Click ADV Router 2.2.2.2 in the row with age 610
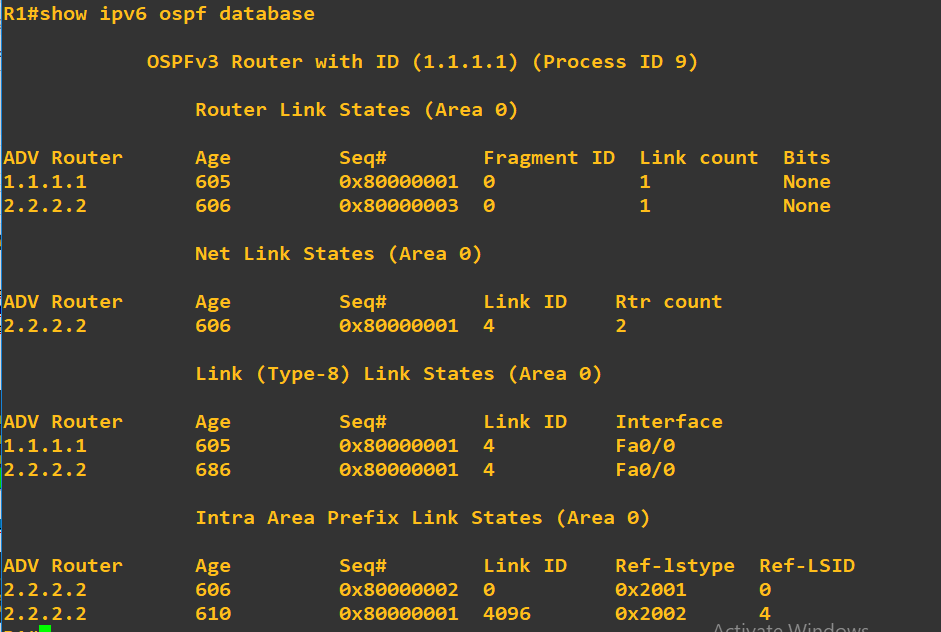This screenshot has width=941, height=632. [x=45, y=614]
